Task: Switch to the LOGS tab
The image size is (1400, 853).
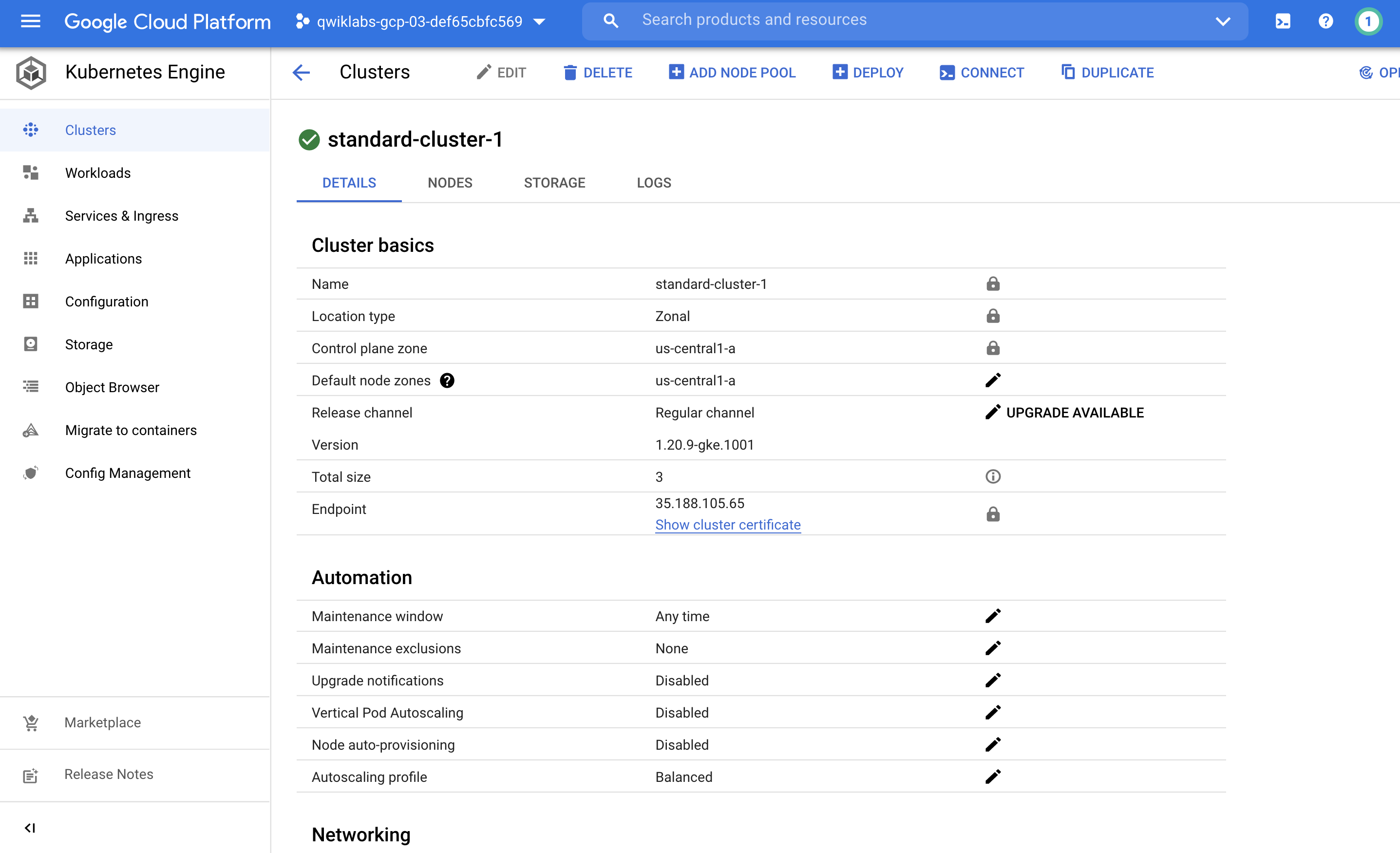Action: point(654,183)
